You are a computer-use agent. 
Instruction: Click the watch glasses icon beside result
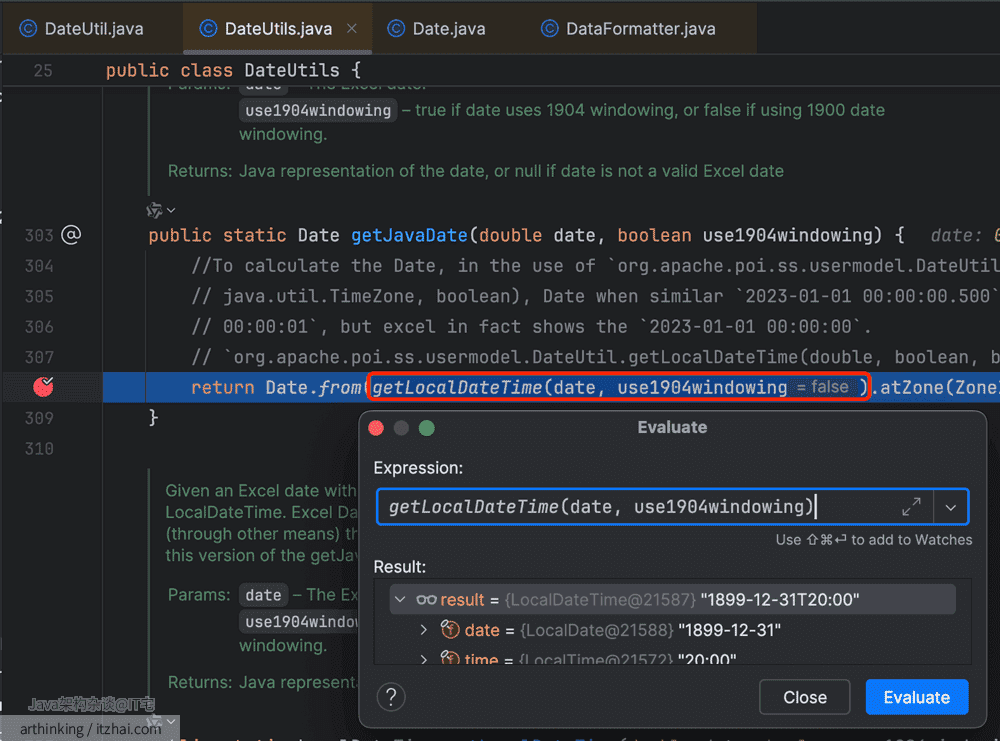tap(426, 599)
